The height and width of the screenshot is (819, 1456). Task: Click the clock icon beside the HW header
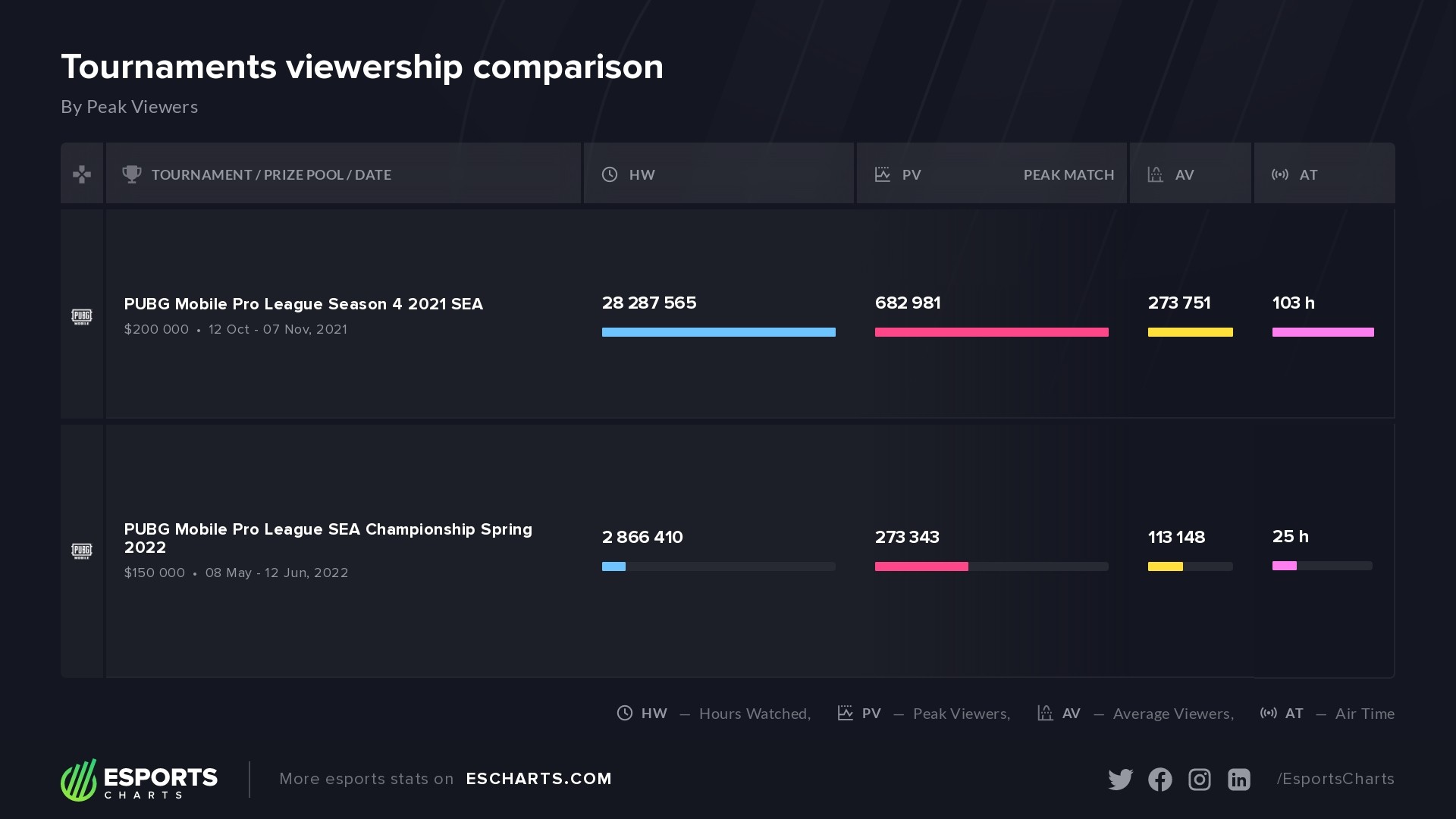click(610, 174)
